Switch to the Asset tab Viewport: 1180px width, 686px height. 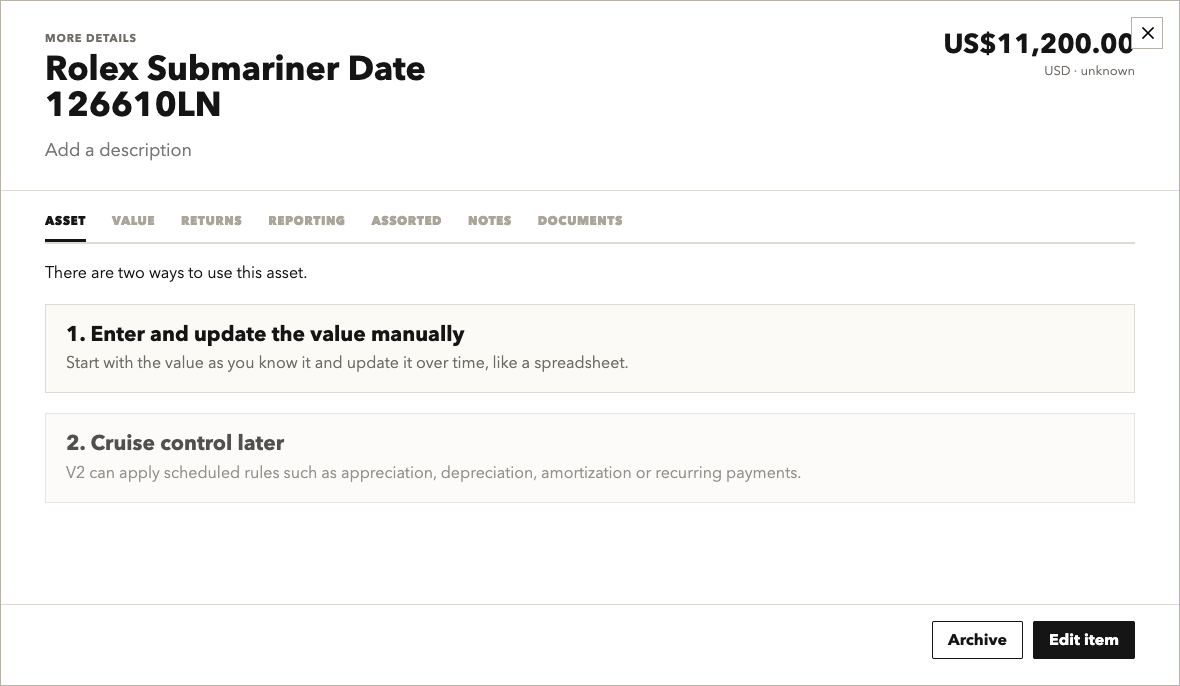(x=65, y=220)
